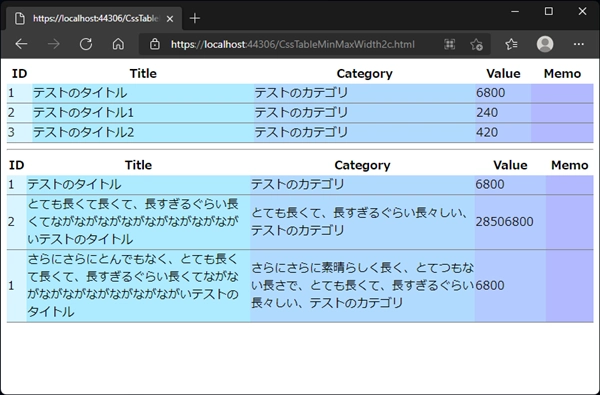This screenshot has height=395, width=600.
Task: Maximize the browser window
Action: click(548, 11)
